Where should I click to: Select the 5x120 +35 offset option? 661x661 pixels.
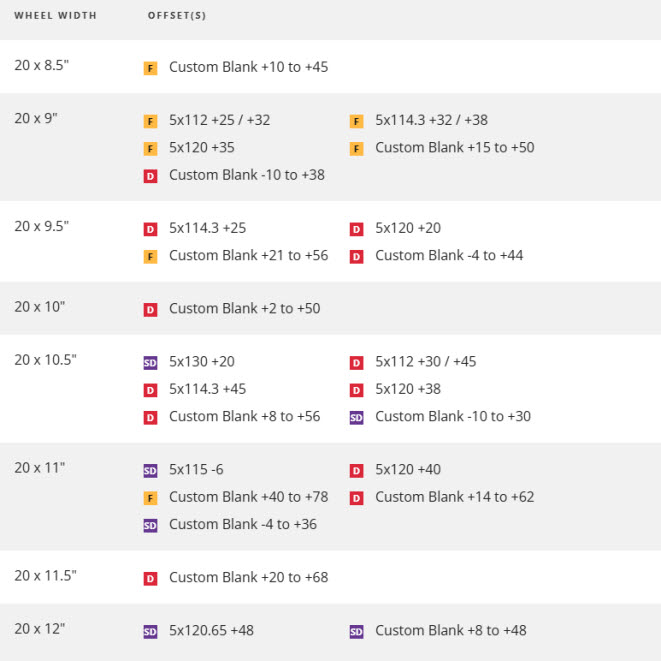pyautogui.click(x=202, y=147)
